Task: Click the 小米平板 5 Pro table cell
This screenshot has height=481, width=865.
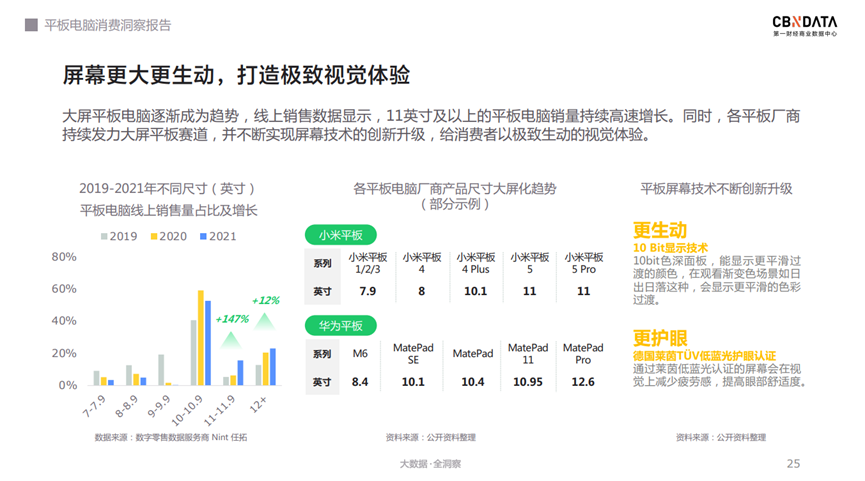Action: click(x=584, y=263)
